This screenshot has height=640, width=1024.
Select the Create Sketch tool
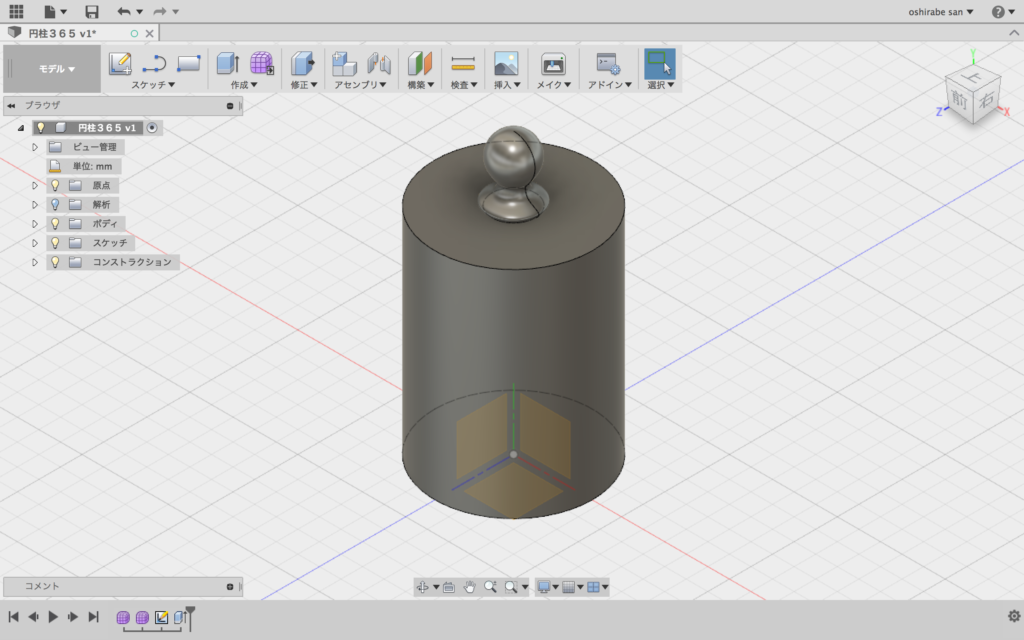[120, 63]
